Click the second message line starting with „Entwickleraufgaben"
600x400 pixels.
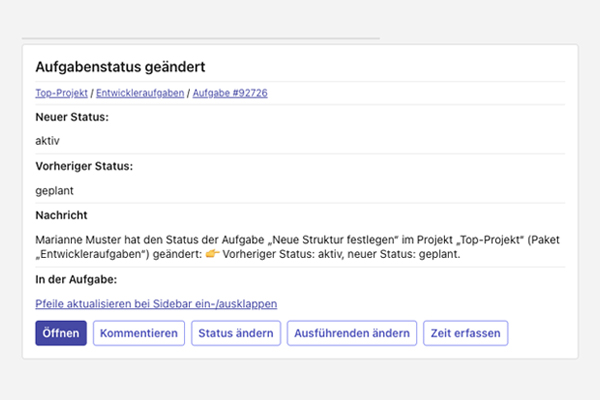coord(248,254)
